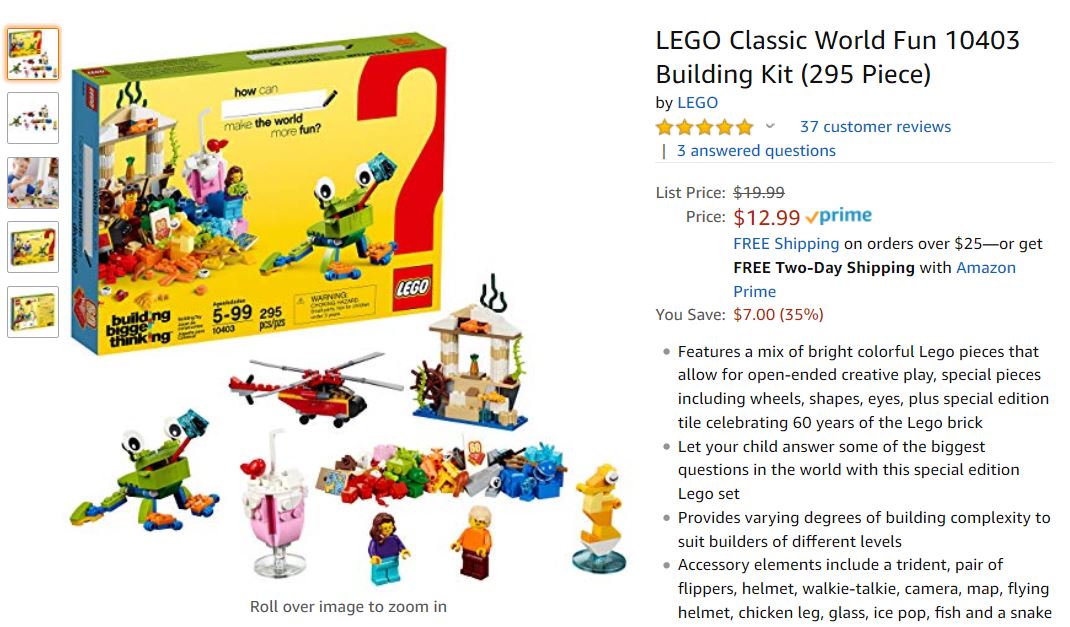Select the second thumbnail showing built models
The image size is (1070, 627).
[x=33, y=118]
